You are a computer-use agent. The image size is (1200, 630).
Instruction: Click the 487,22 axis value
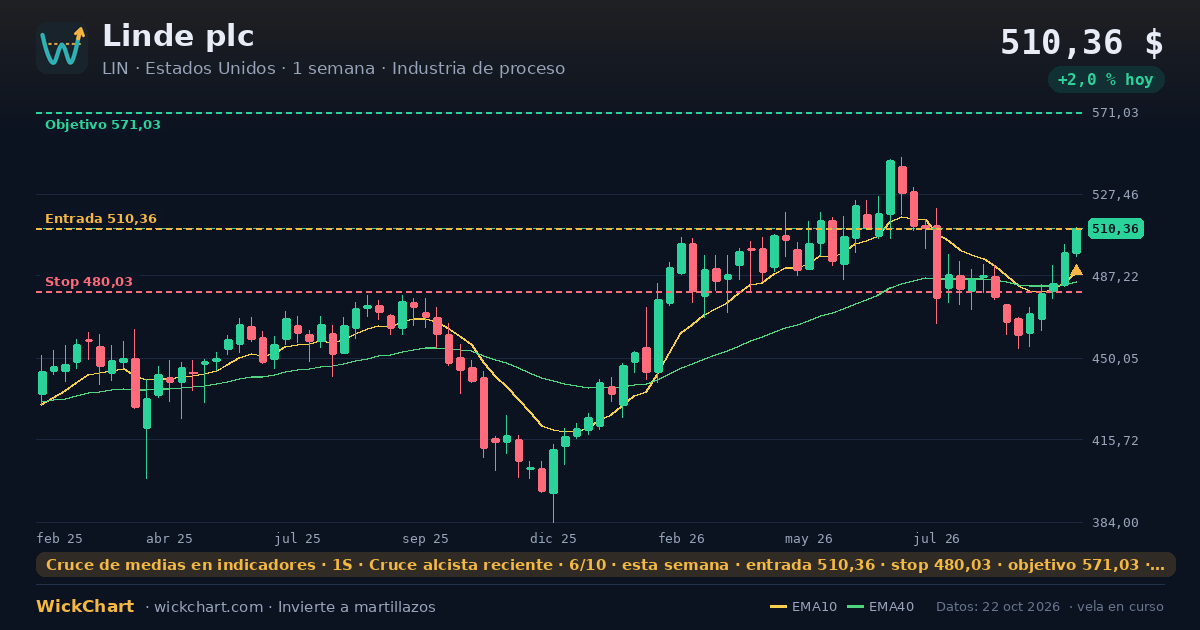tap(1115, 277)
